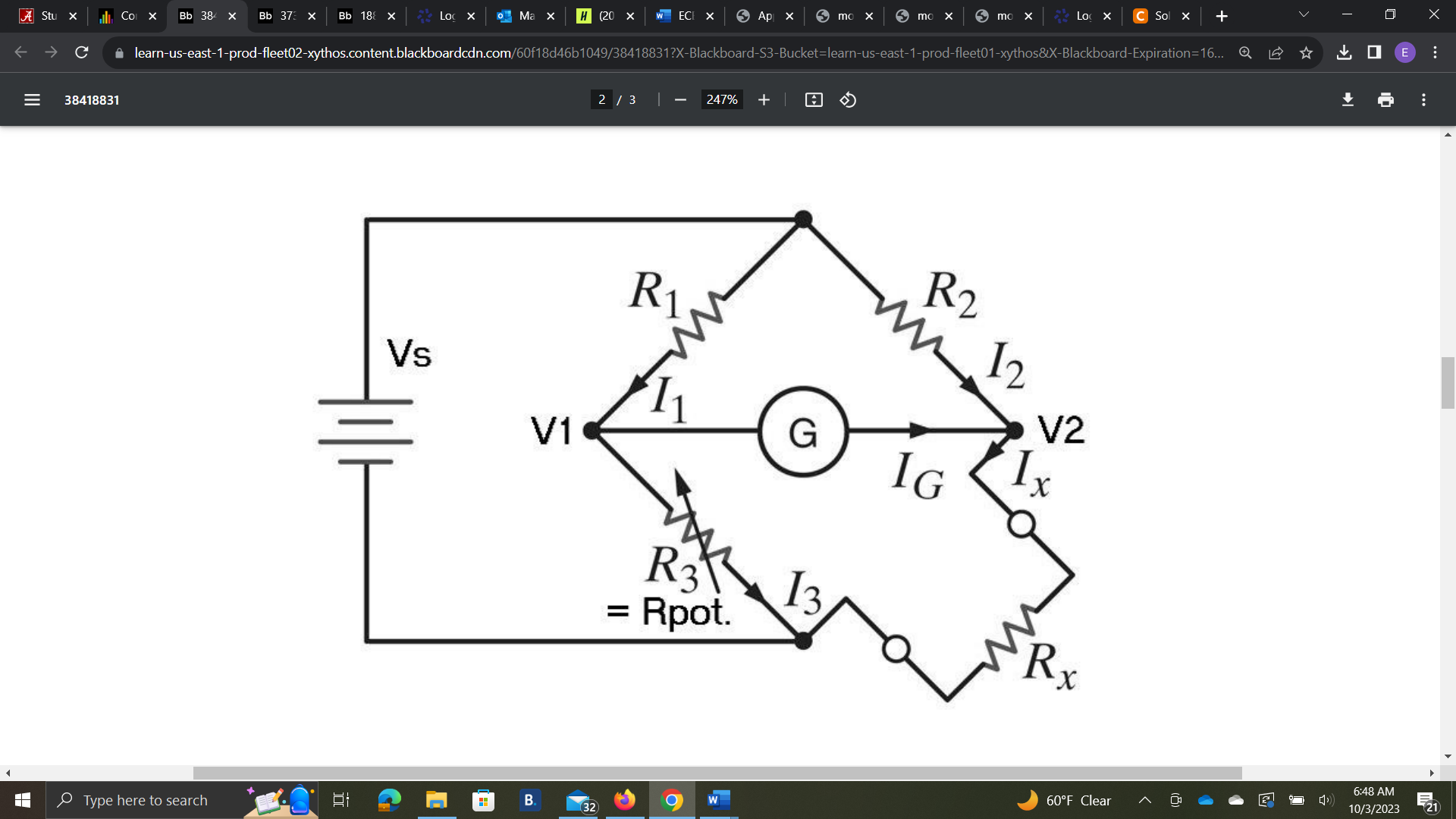Go back using the browser back button

tap(20, 52)
